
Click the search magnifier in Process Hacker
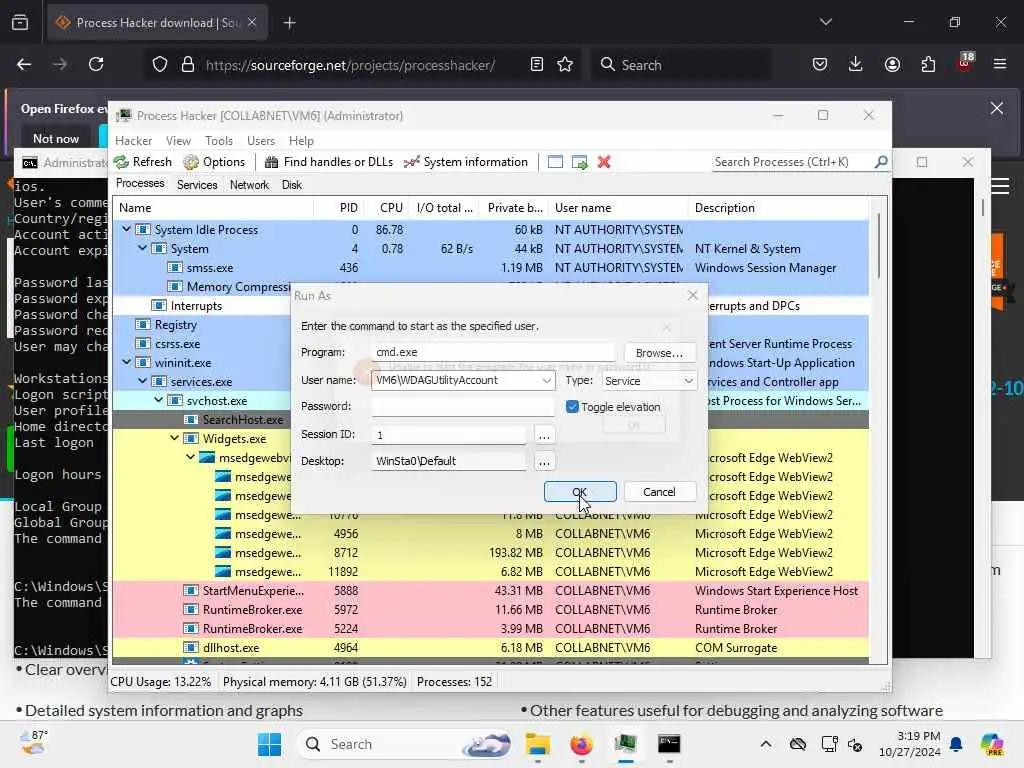[881, 161]
